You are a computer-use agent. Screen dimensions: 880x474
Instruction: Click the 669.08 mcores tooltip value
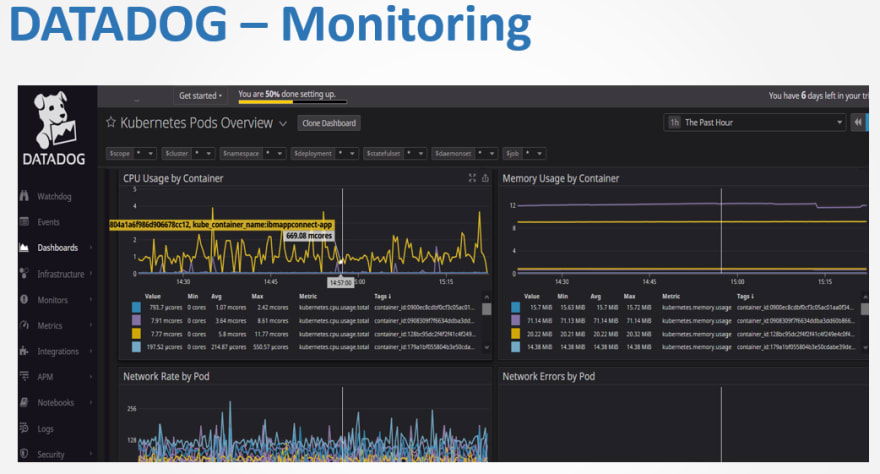[x=309, y=236]
